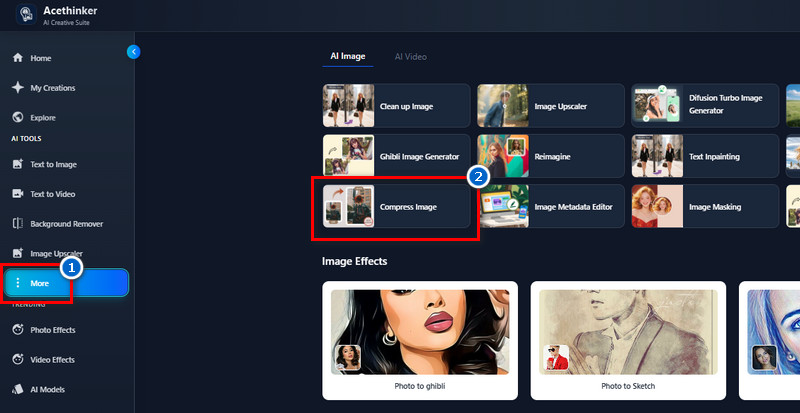Click the Text to Video camera icon

tap(18, 194)
